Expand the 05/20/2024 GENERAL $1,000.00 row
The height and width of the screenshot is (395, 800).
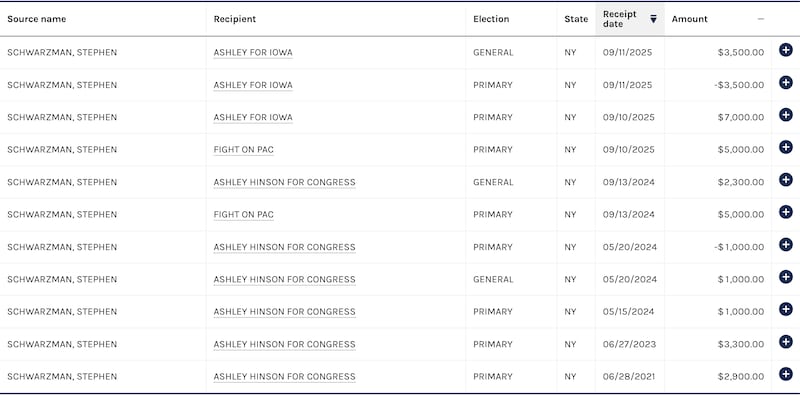click(786, 277)
